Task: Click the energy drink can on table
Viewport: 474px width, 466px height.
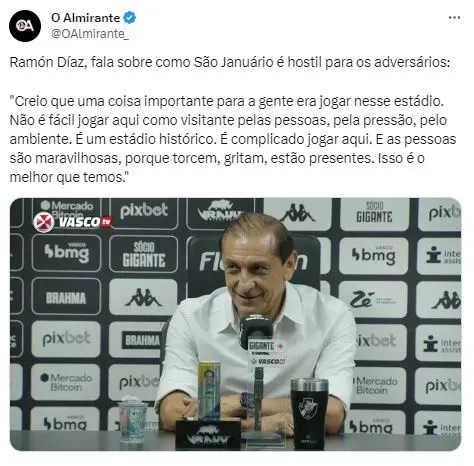Action: [x=209, y=390]
